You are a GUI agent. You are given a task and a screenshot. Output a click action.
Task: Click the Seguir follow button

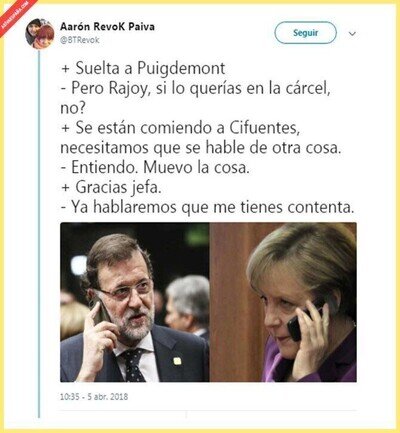pyautogui.click(x=305, y=33)
